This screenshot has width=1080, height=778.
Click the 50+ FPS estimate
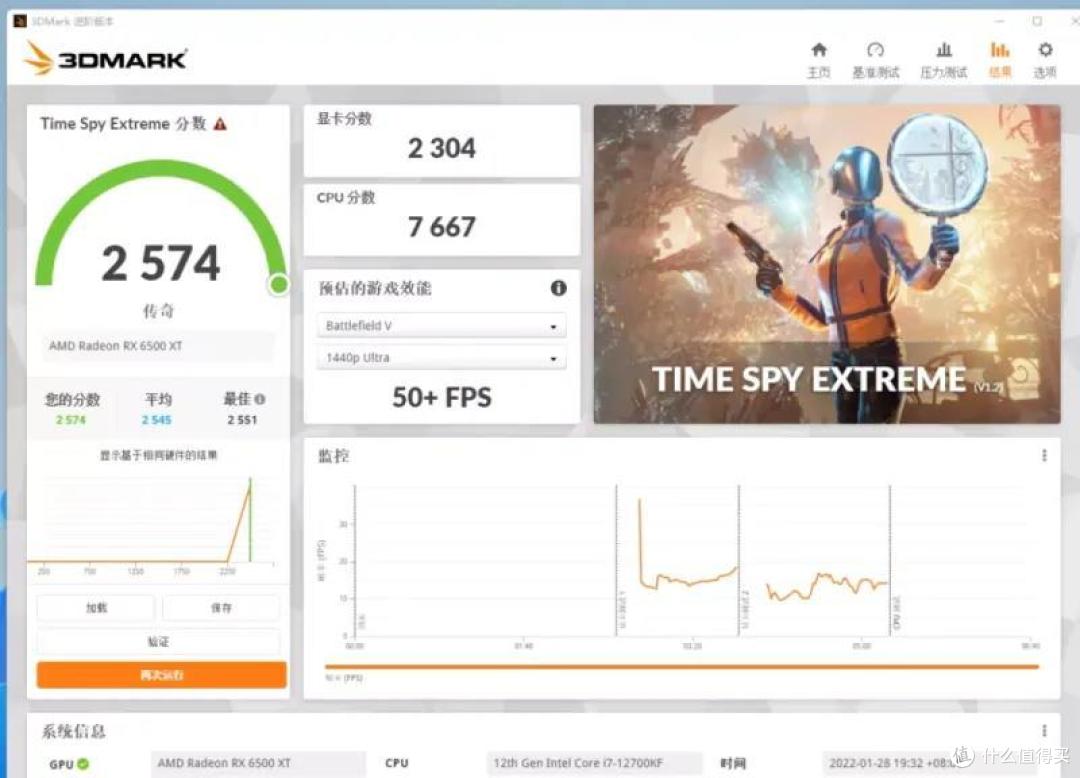[442, 397]
